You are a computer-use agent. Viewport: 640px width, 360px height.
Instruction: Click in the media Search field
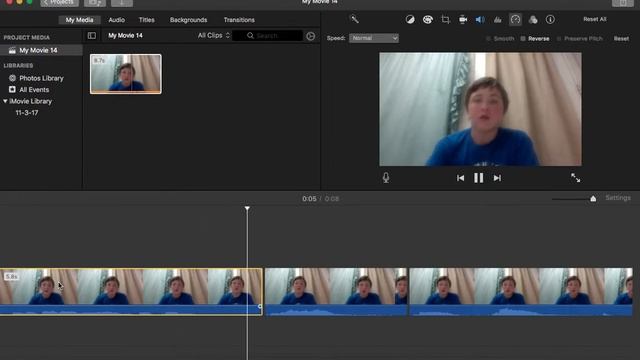[x=267, y=36]
